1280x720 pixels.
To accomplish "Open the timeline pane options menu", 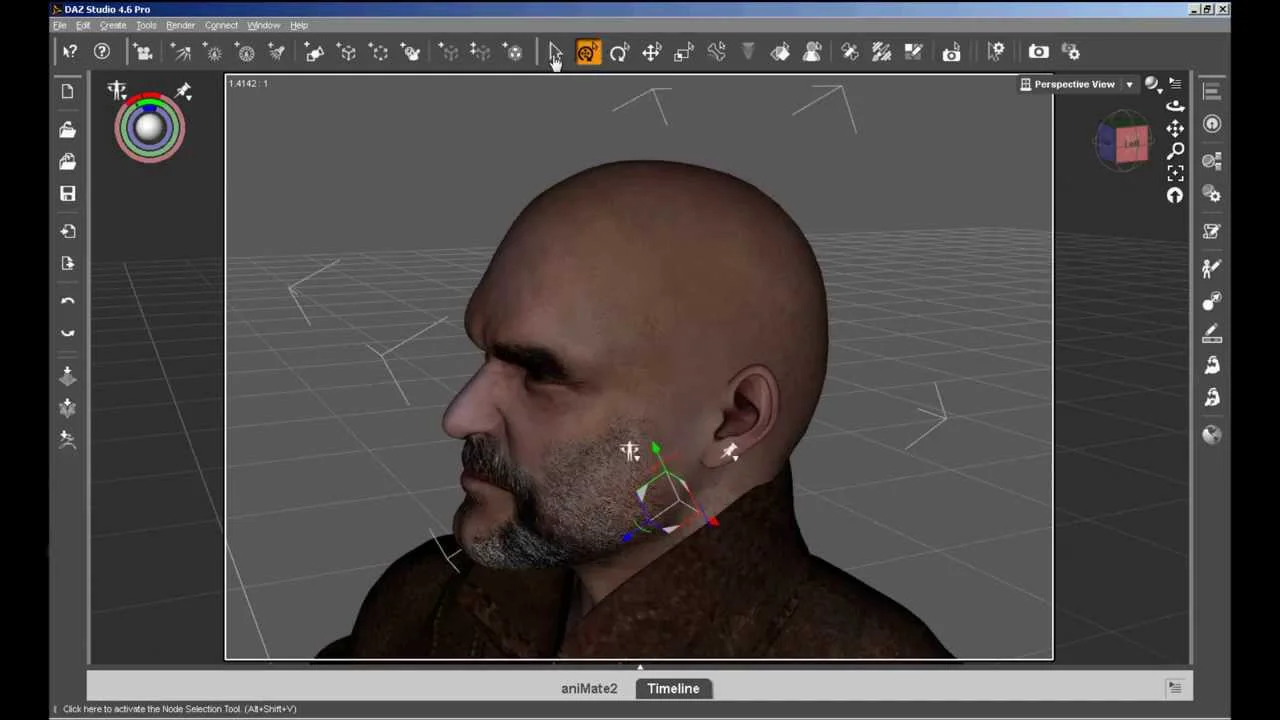I will [x=1174, y=688].
